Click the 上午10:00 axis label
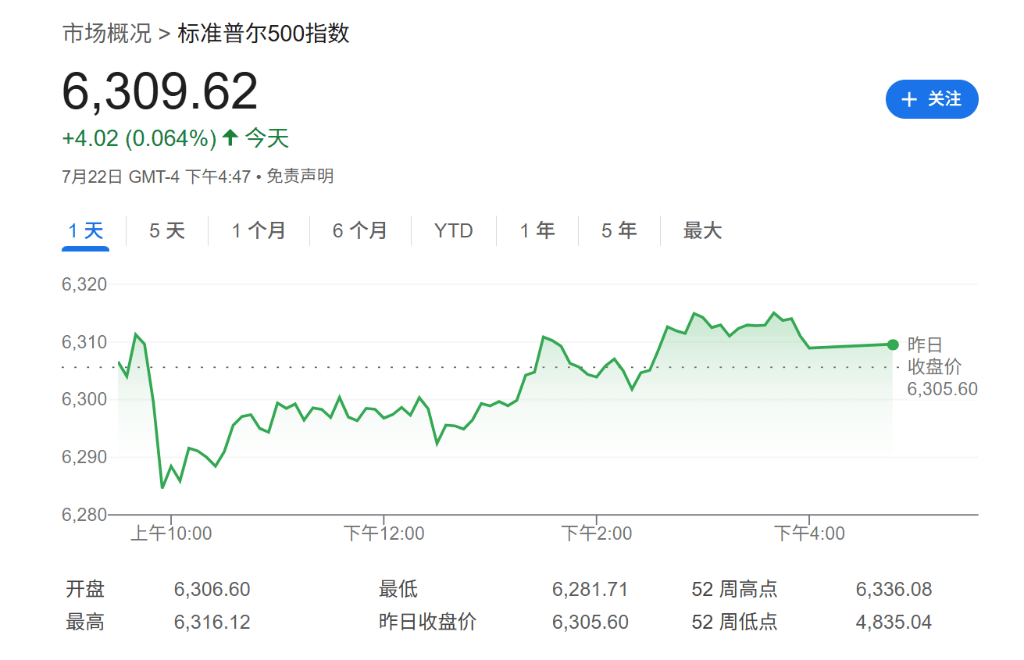Image resolution: width=1024 pixels, height=660 pixels. 171,534
